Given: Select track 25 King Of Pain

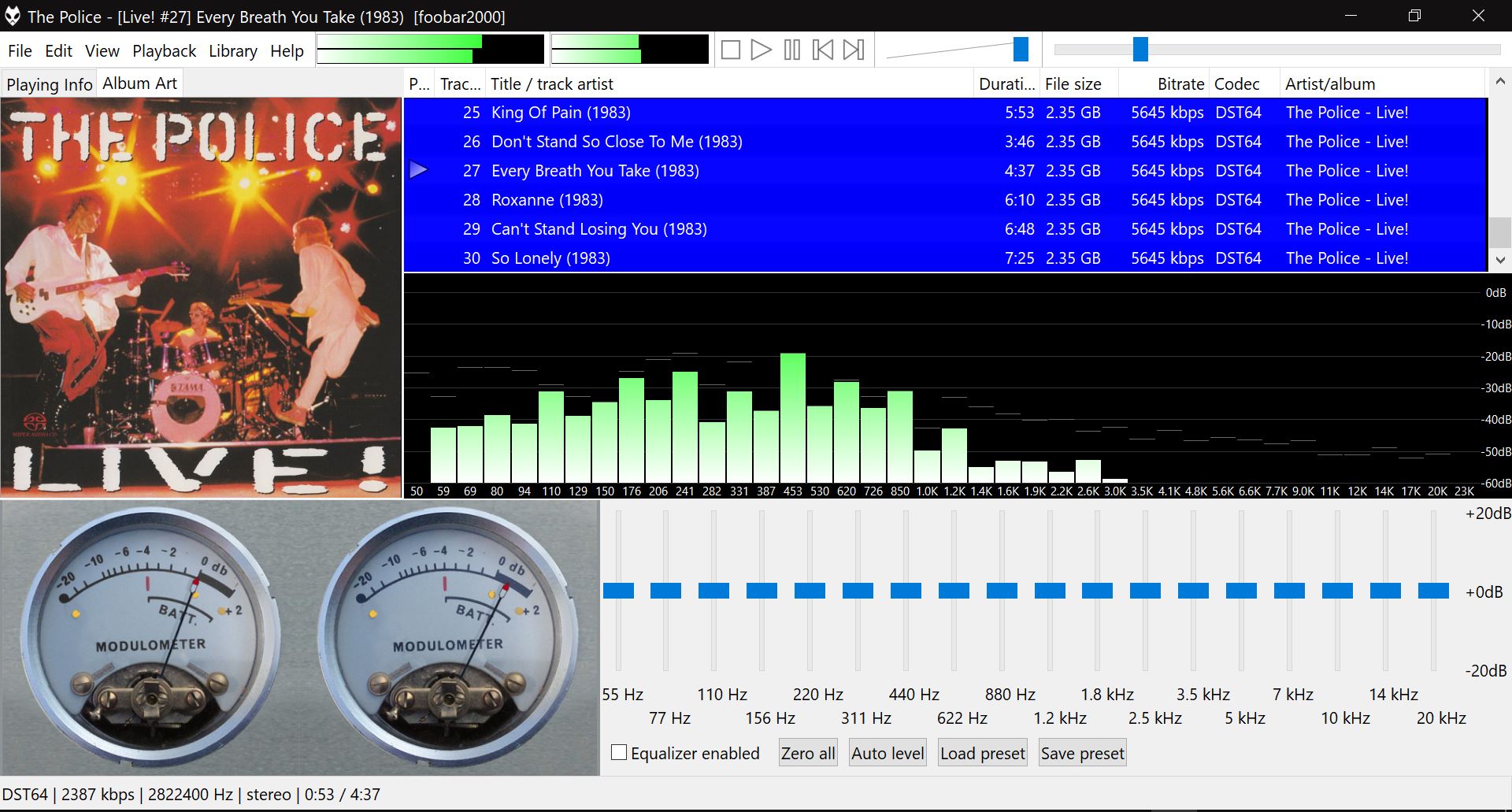Looking at the screenshot, I should pyautogui.click(x=945, y=113).
